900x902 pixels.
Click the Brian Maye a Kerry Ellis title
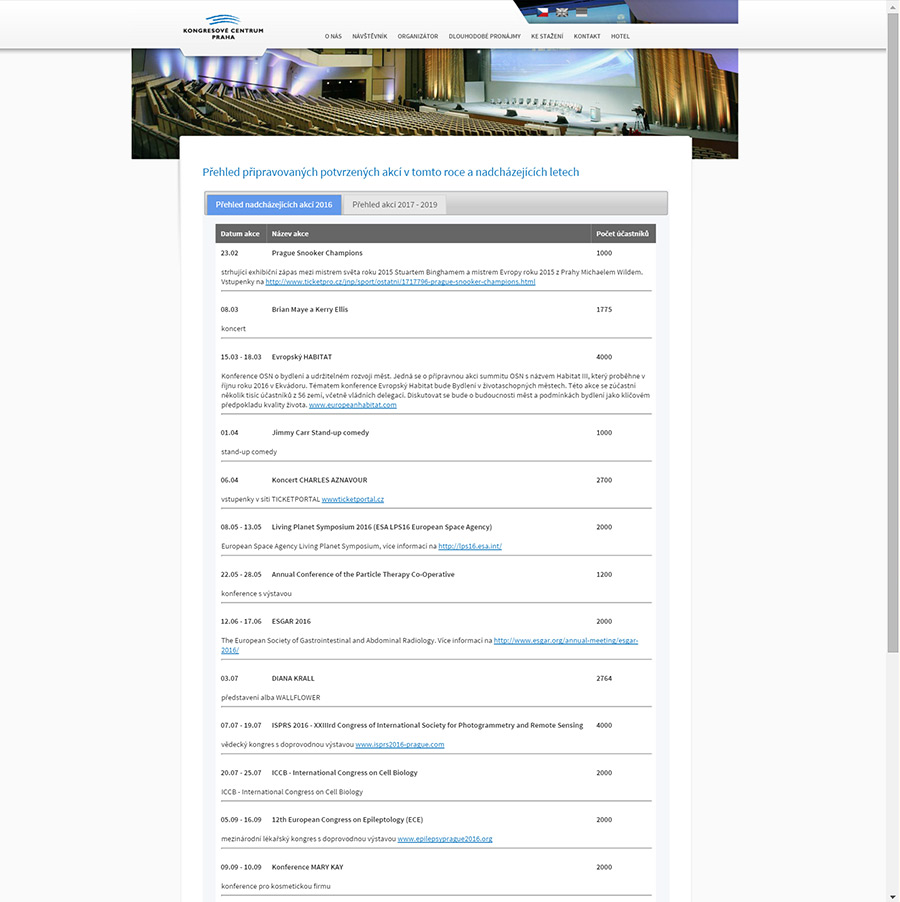point(309,309)
